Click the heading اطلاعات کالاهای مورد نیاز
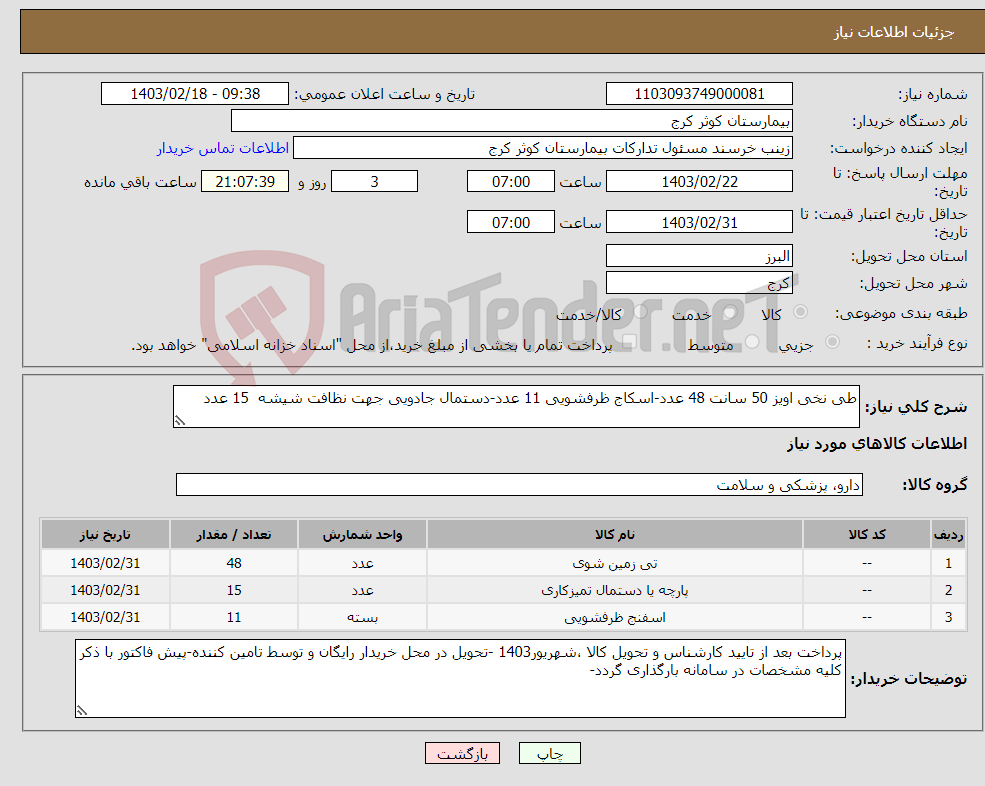 [x=877, y=444]
